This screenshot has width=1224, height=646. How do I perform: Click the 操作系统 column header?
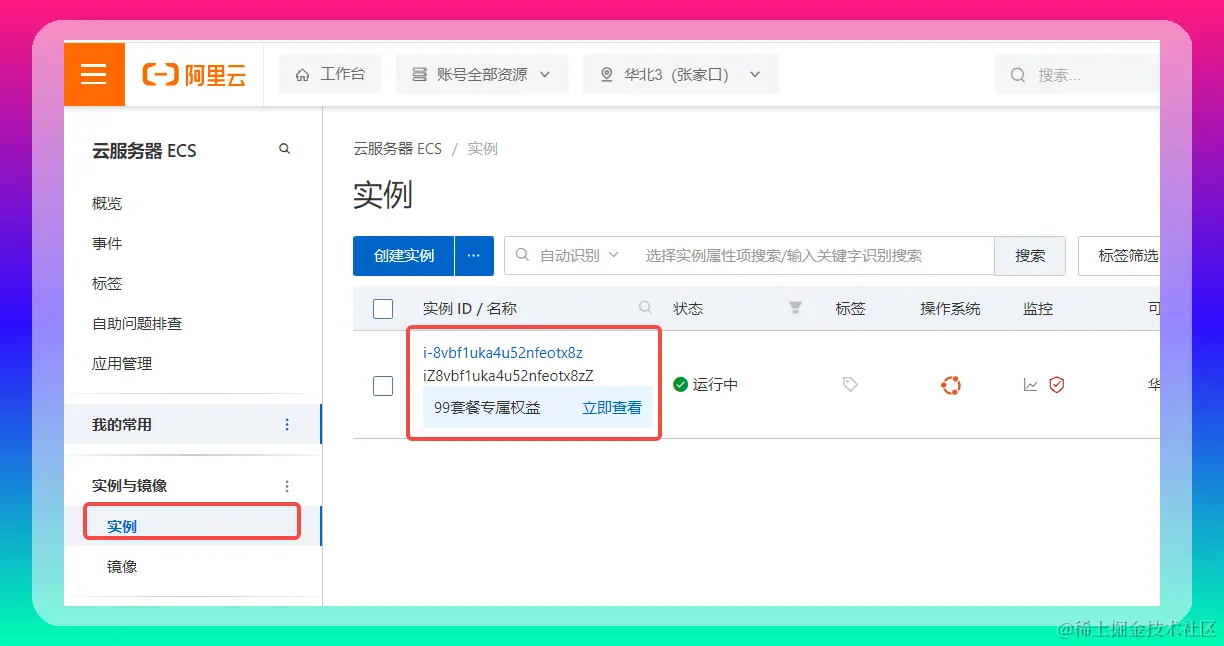point(950,309)
